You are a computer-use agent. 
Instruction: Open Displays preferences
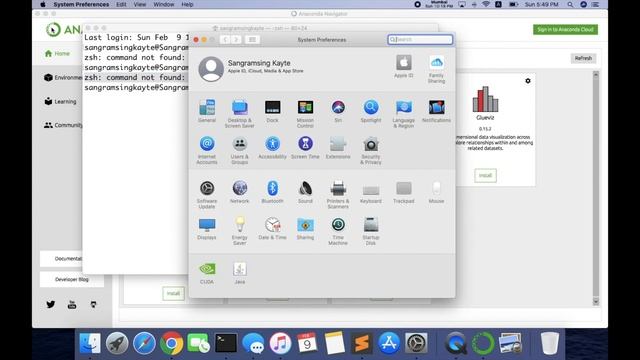207,228
